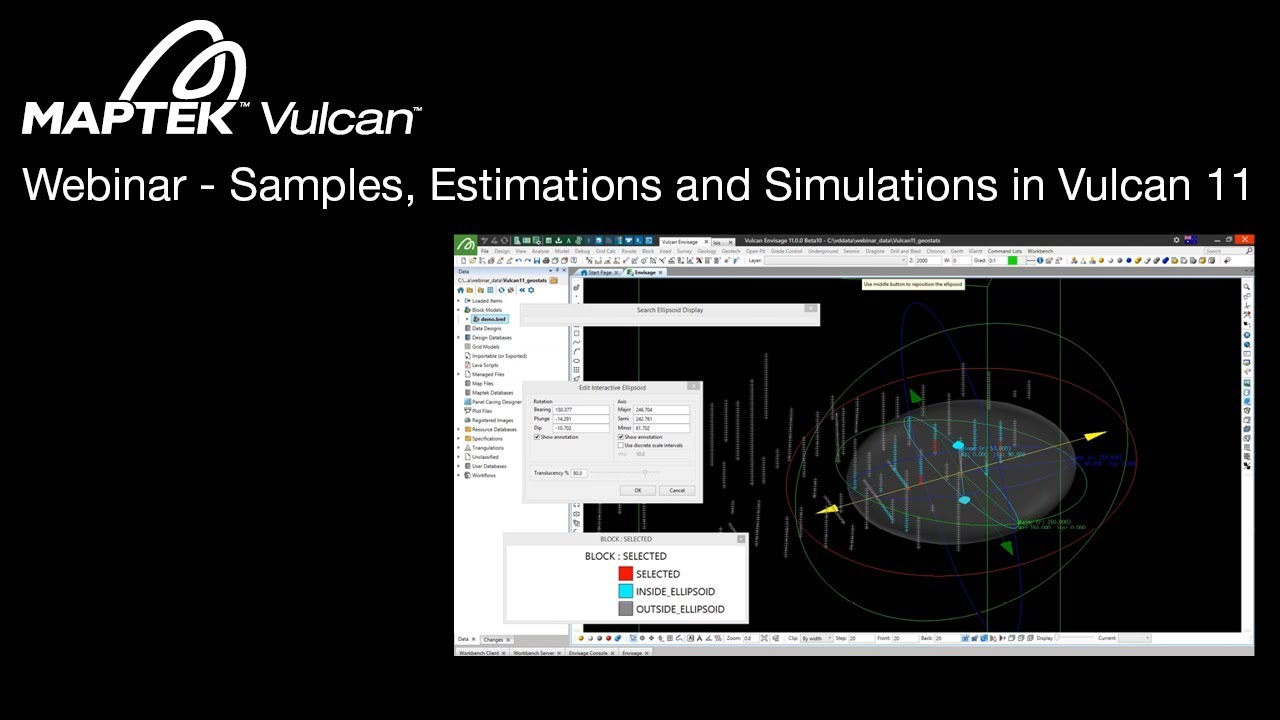
Task: Click the Undo arrow icon
Action: (519, 261)
